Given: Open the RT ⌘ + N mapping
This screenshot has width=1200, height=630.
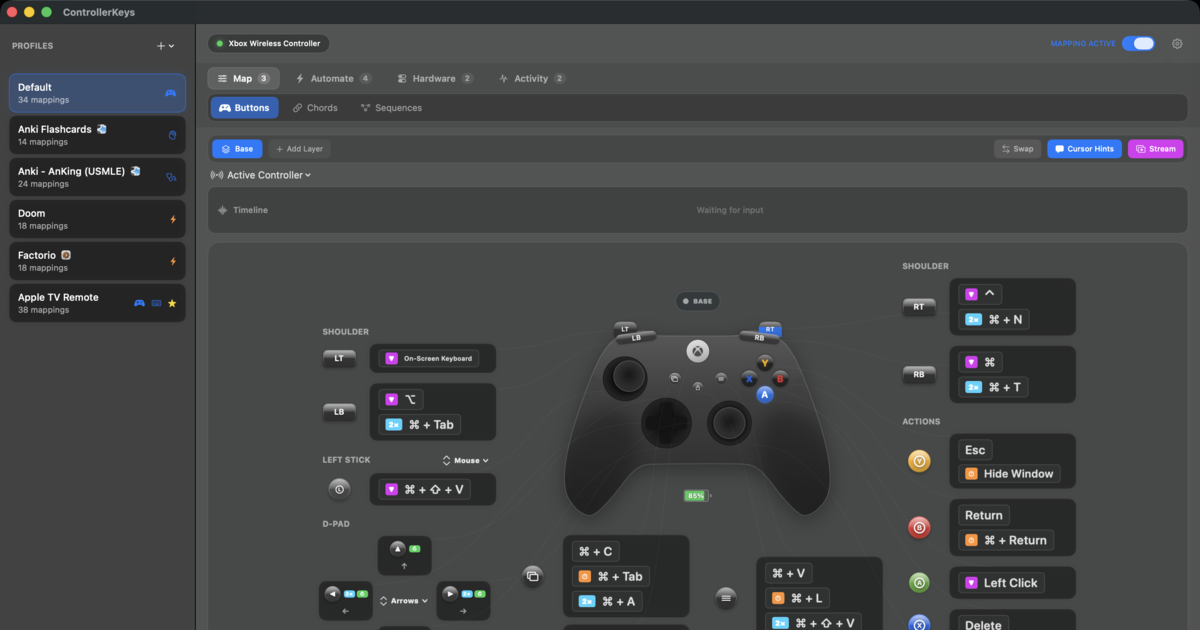Looking at the screenshot, I should 995,320.
